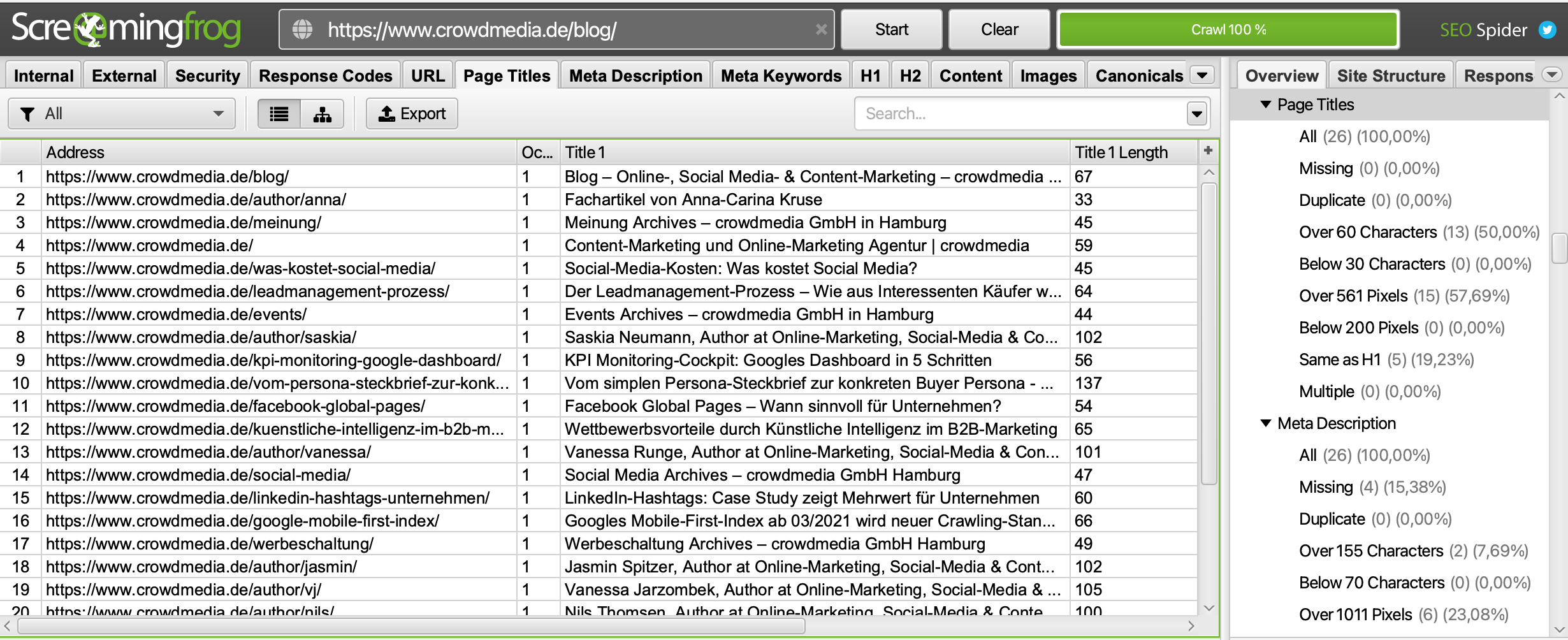Viewport: 1568px width, 640px height.
Task: Sort by Occurrences column header
Action: tap(538, 152)
